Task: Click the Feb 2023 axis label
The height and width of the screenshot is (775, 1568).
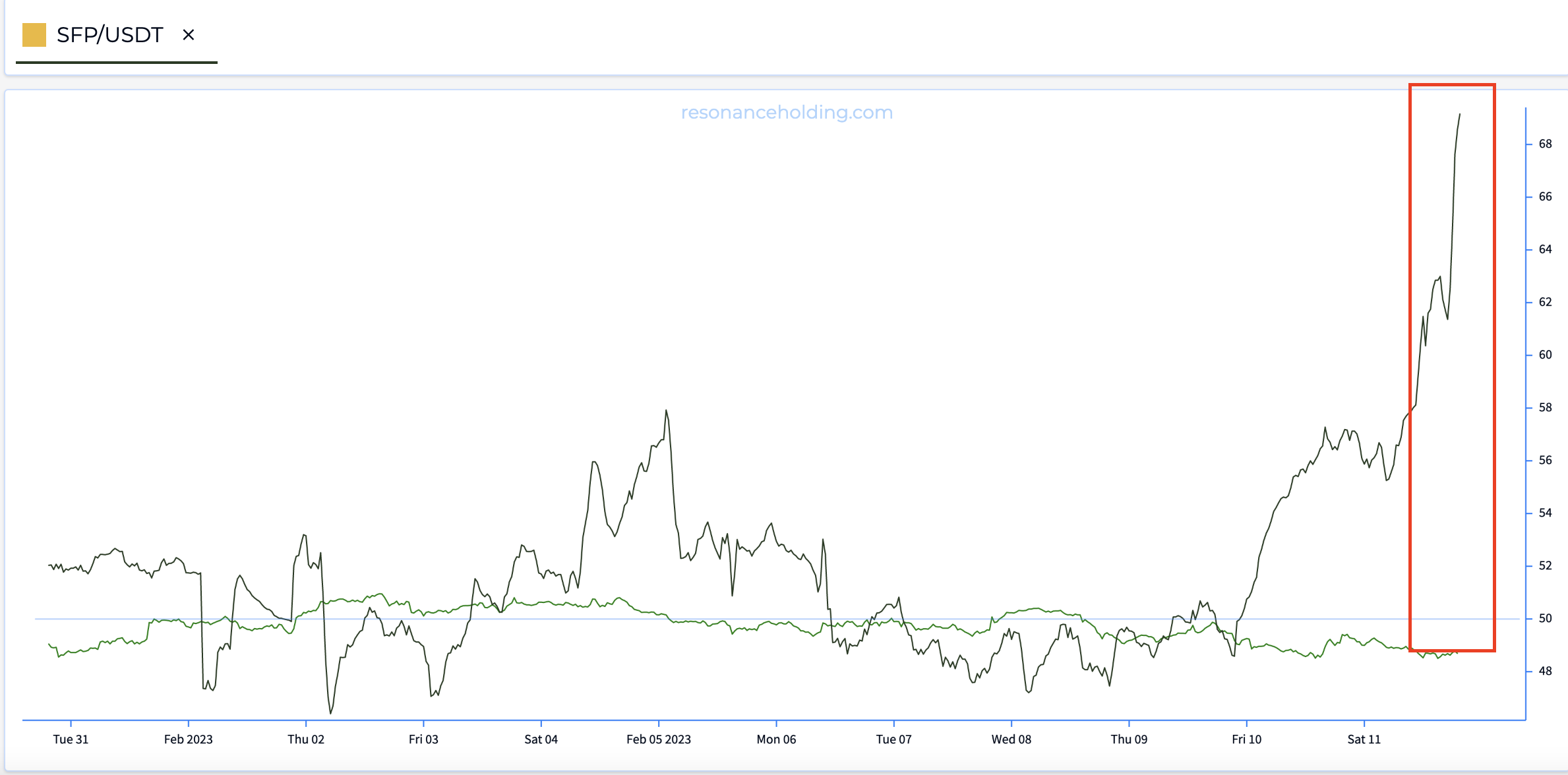Action: tap(188, 739)
